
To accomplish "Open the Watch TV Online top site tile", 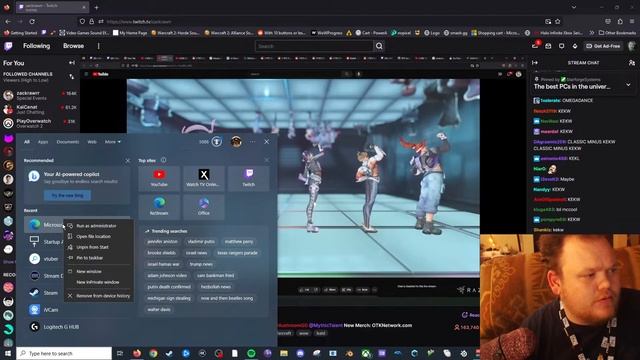I will (x=204, y=178).
